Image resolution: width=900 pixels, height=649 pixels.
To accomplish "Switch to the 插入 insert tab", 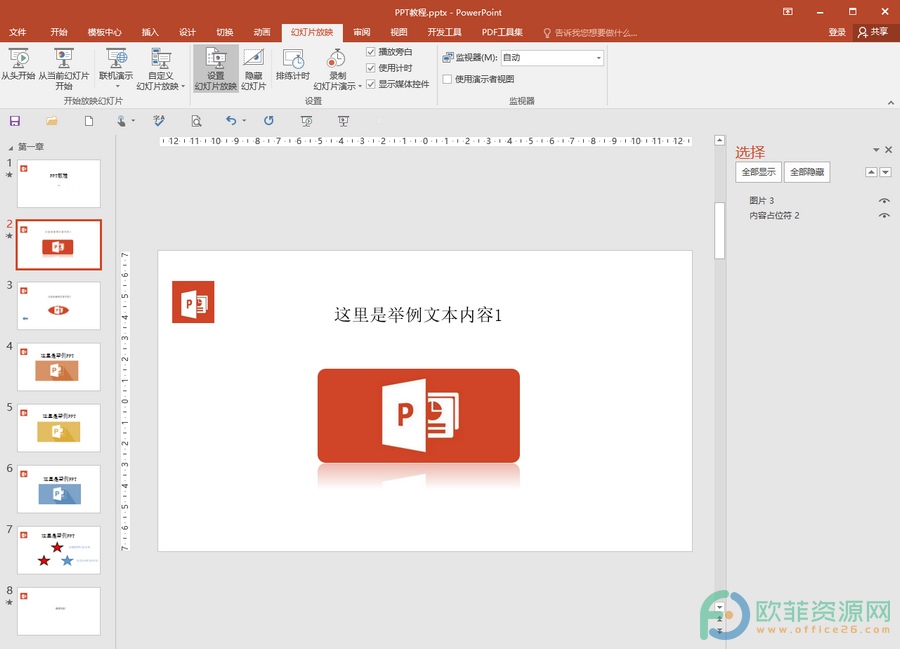I will pyautogui.click(x=150, y=32).
